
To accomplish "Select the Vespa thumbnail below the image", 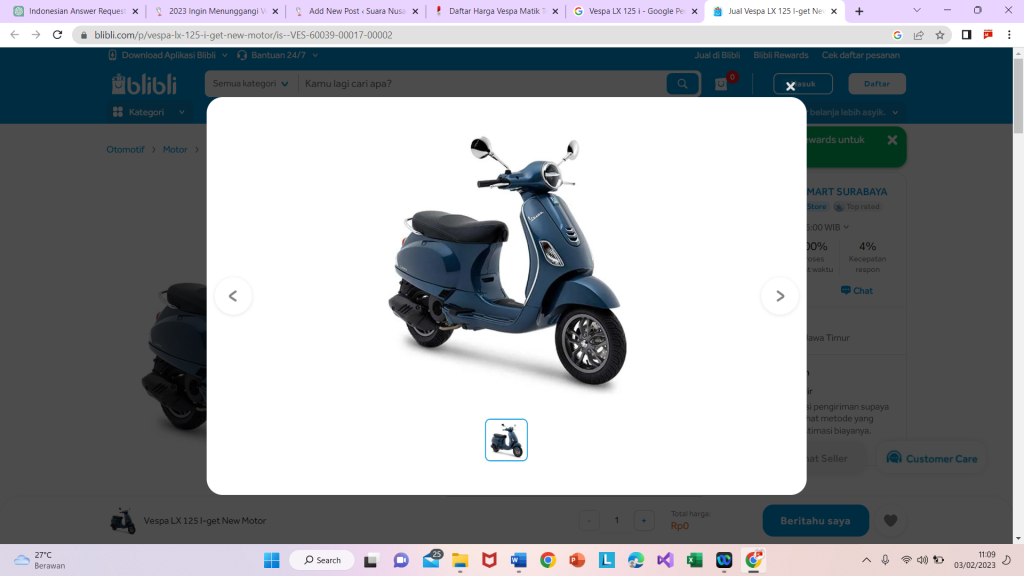I will pyautogui.click(x=506, y=440).
